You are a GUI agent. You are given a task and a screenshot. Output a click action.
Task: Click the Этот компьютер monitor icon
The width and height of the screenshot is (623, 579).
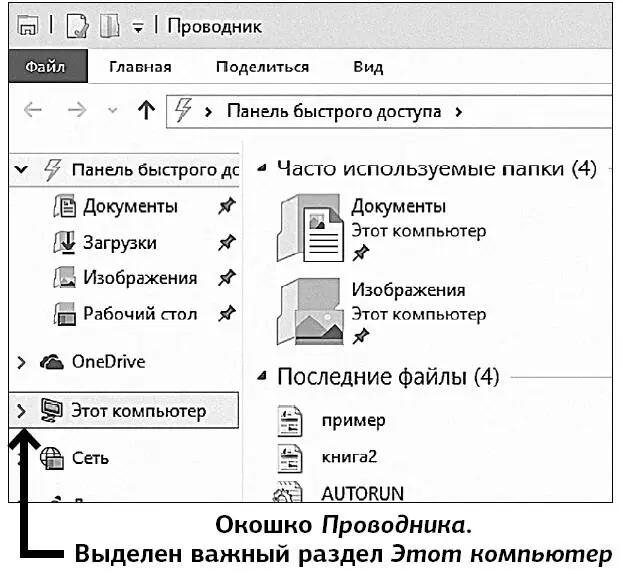point(52,411)
